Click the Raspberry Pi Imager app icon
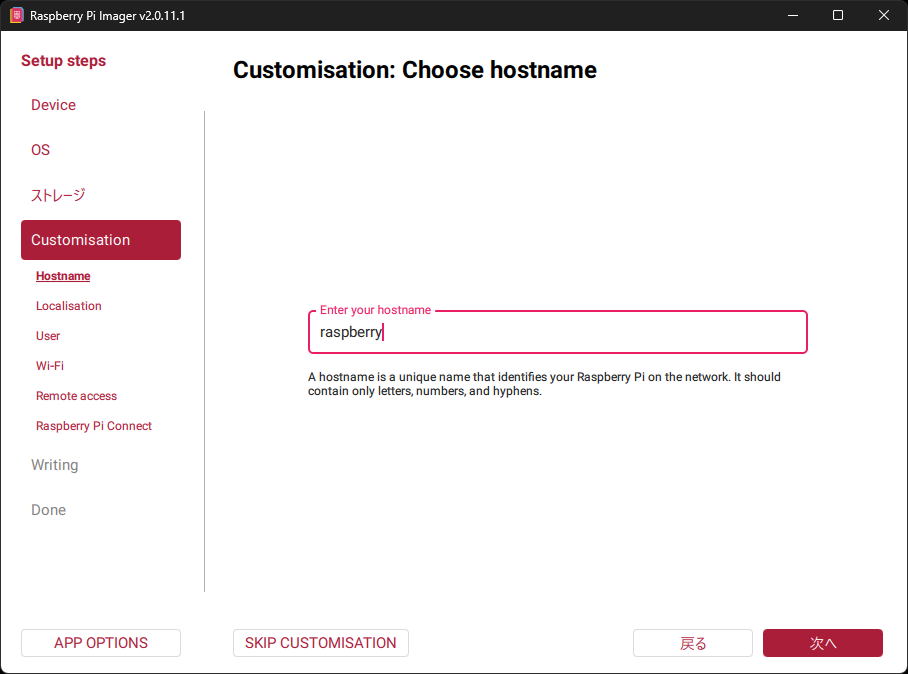Viewport: 908px width, 674px height. 17,15
